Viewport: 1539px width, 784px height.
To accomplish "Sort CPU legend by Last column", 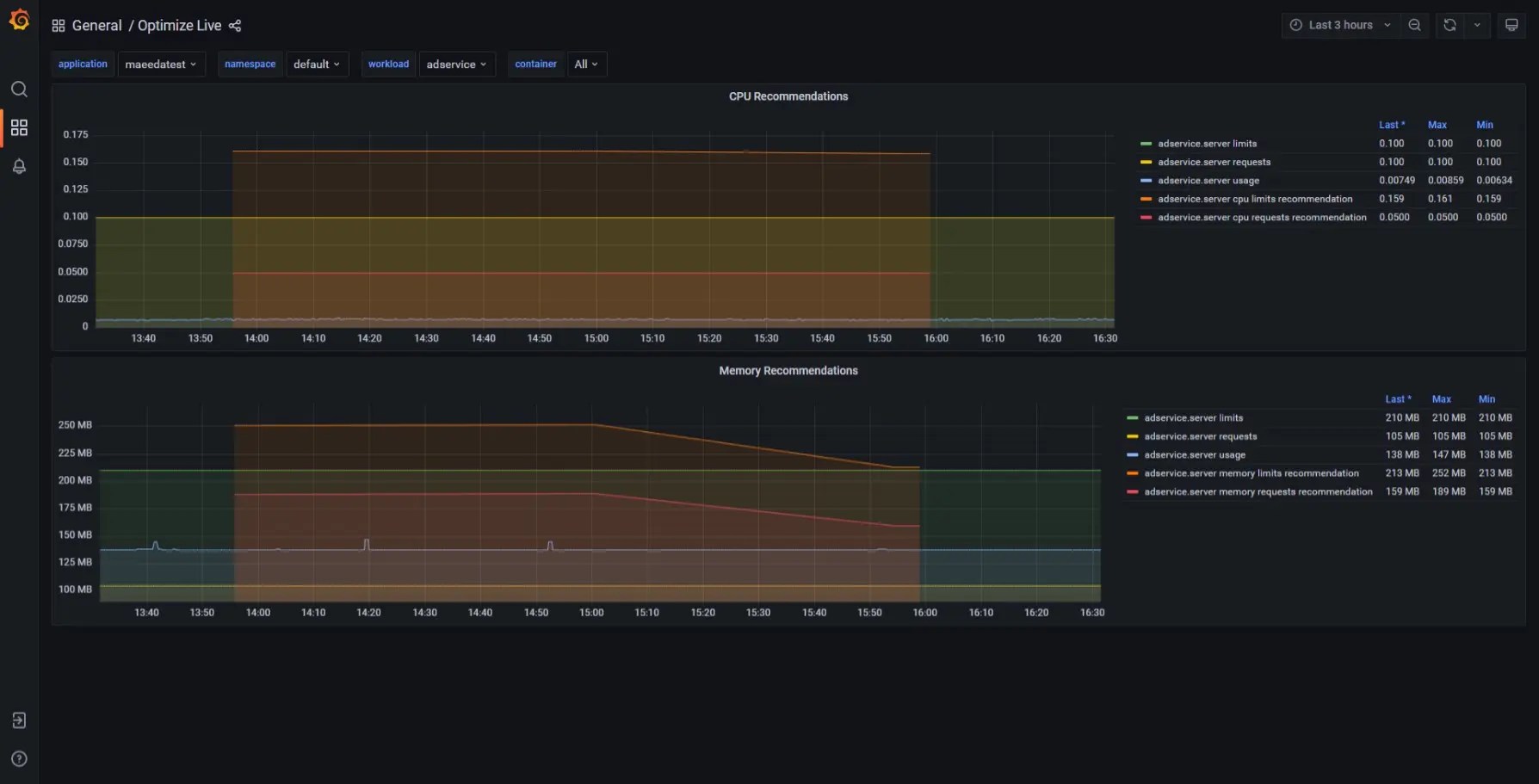I will [1391, 125].
